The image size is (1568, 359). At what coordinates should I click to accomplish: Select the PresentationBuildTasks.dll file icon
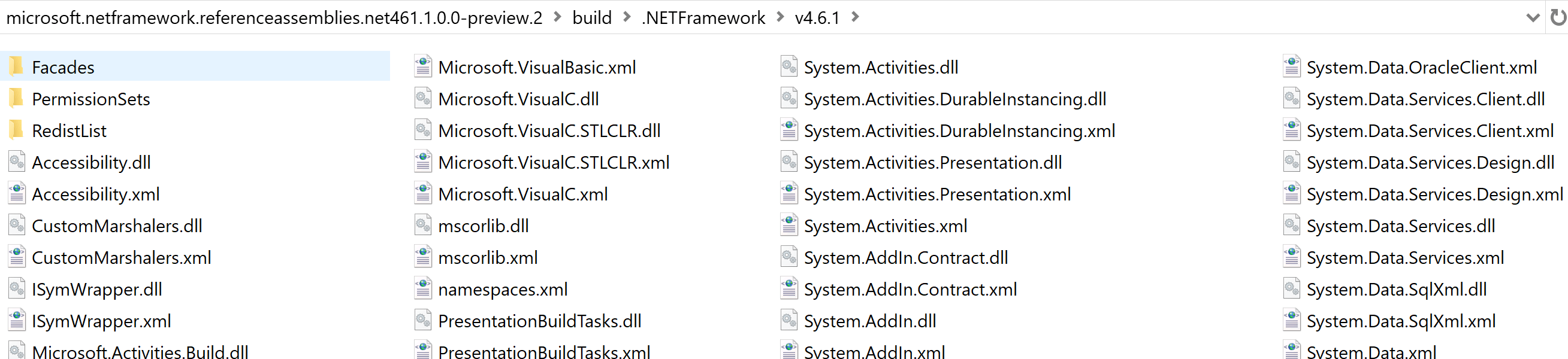(x=423, y=320)
